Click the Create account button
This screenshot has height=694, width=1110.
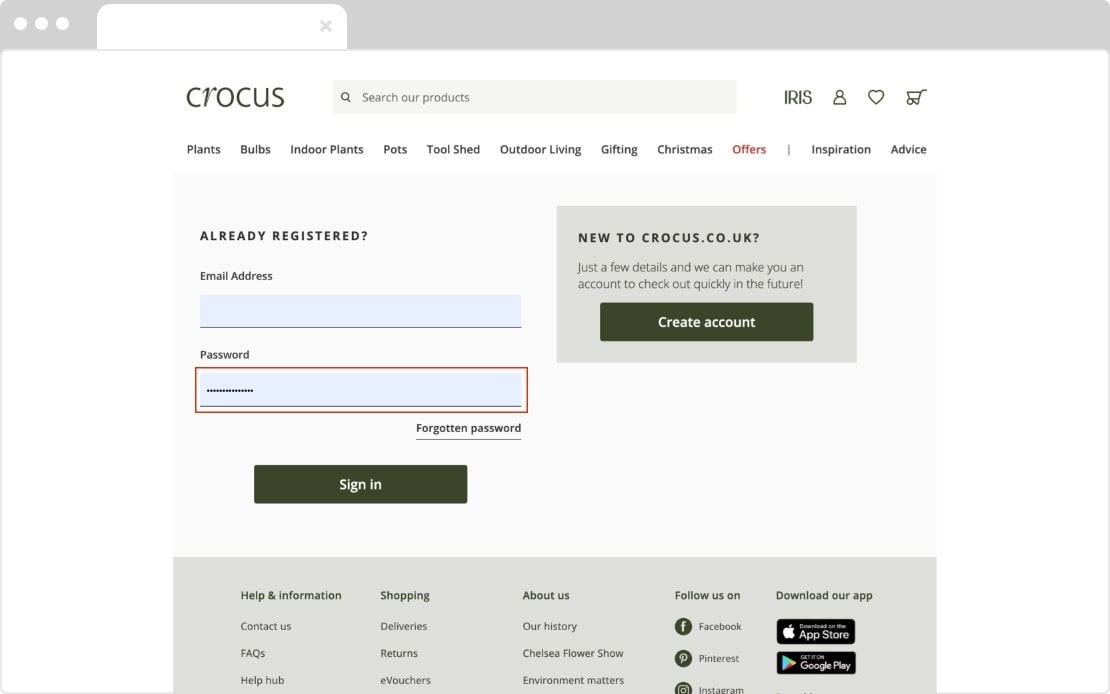706,322
